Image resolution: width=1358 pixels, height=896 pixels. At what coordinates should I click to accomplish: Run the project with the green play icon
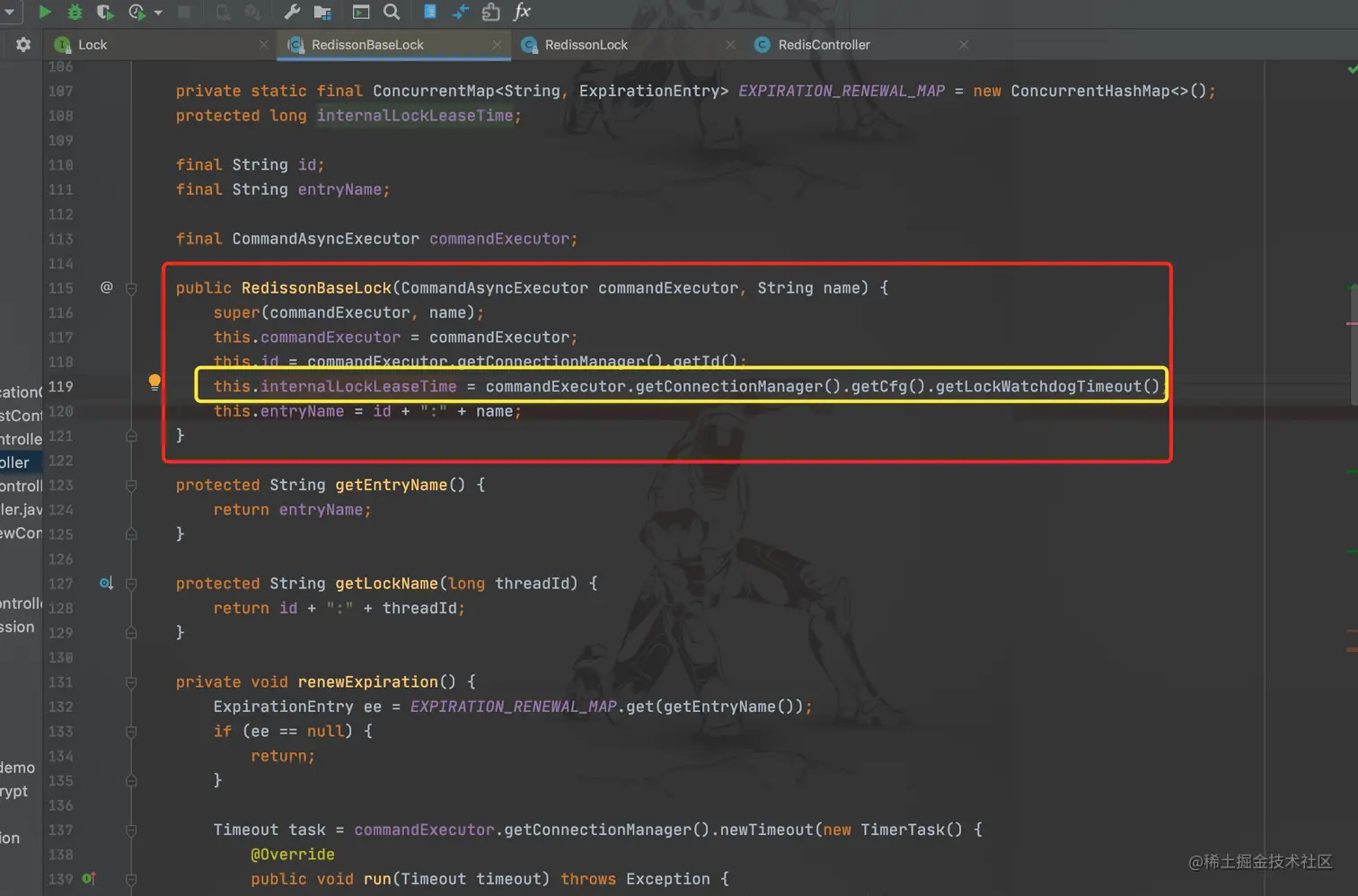coord(44,12)
